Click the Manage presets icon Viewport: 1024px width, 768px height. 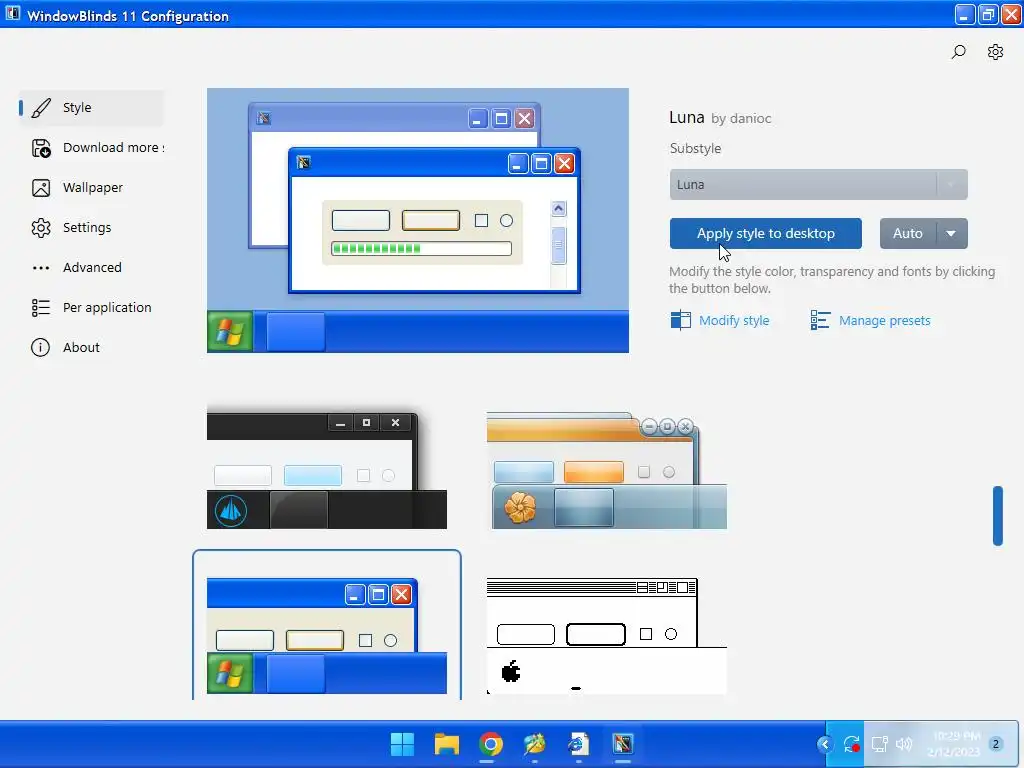point(820,320)
